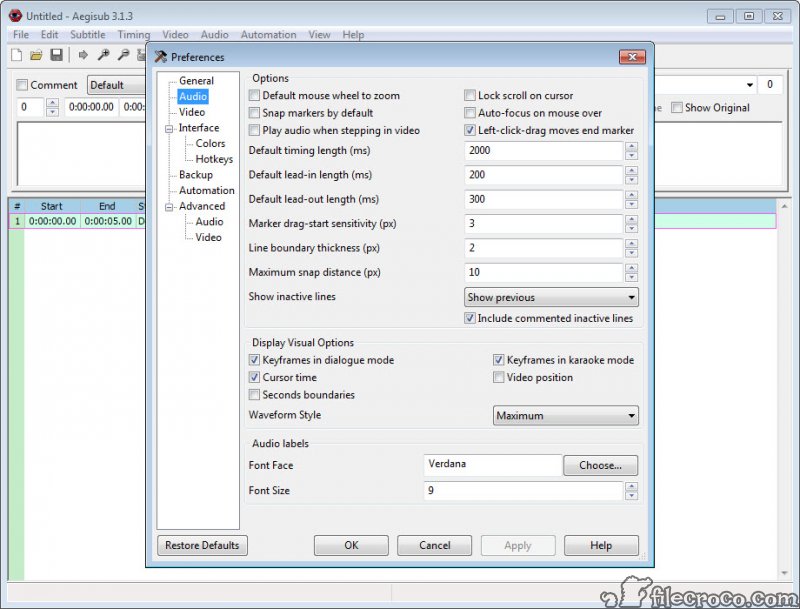The height and width of the screenshot is (609, 800).
Task: Select General in preferences tree
Action: click(196, 81)
